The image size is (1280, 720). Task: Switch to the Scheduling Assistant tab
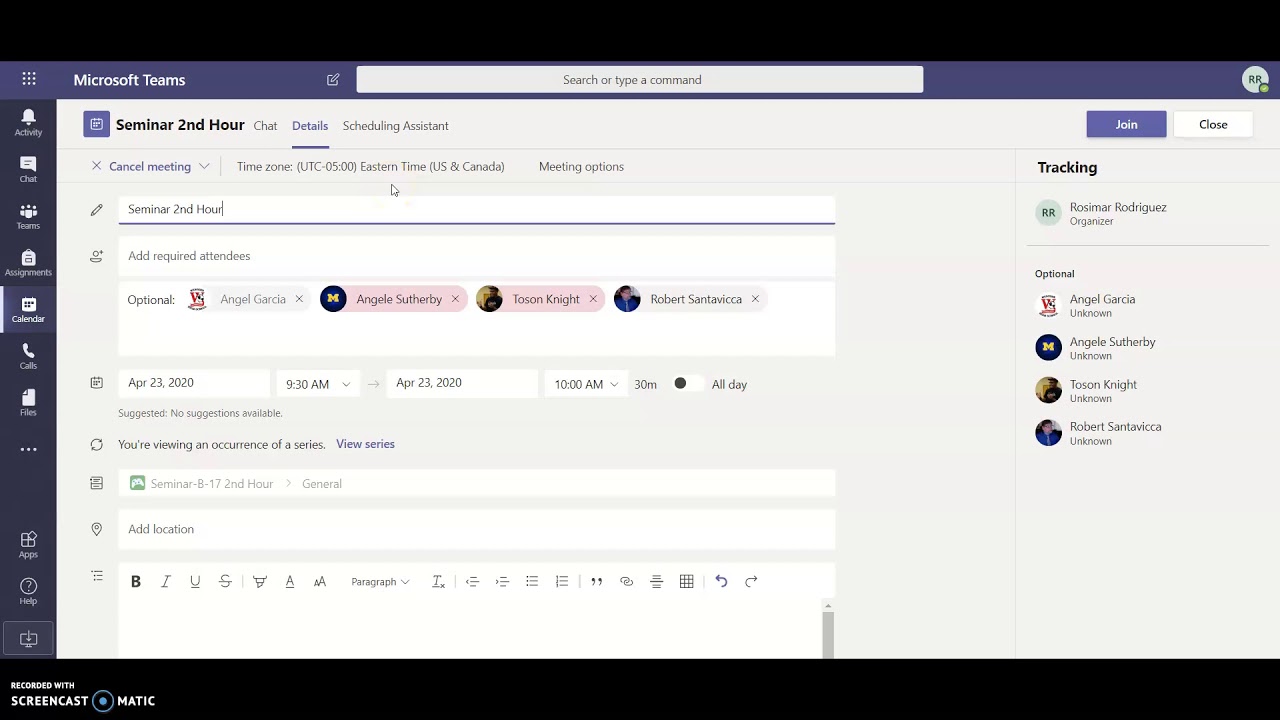[395, 126]
